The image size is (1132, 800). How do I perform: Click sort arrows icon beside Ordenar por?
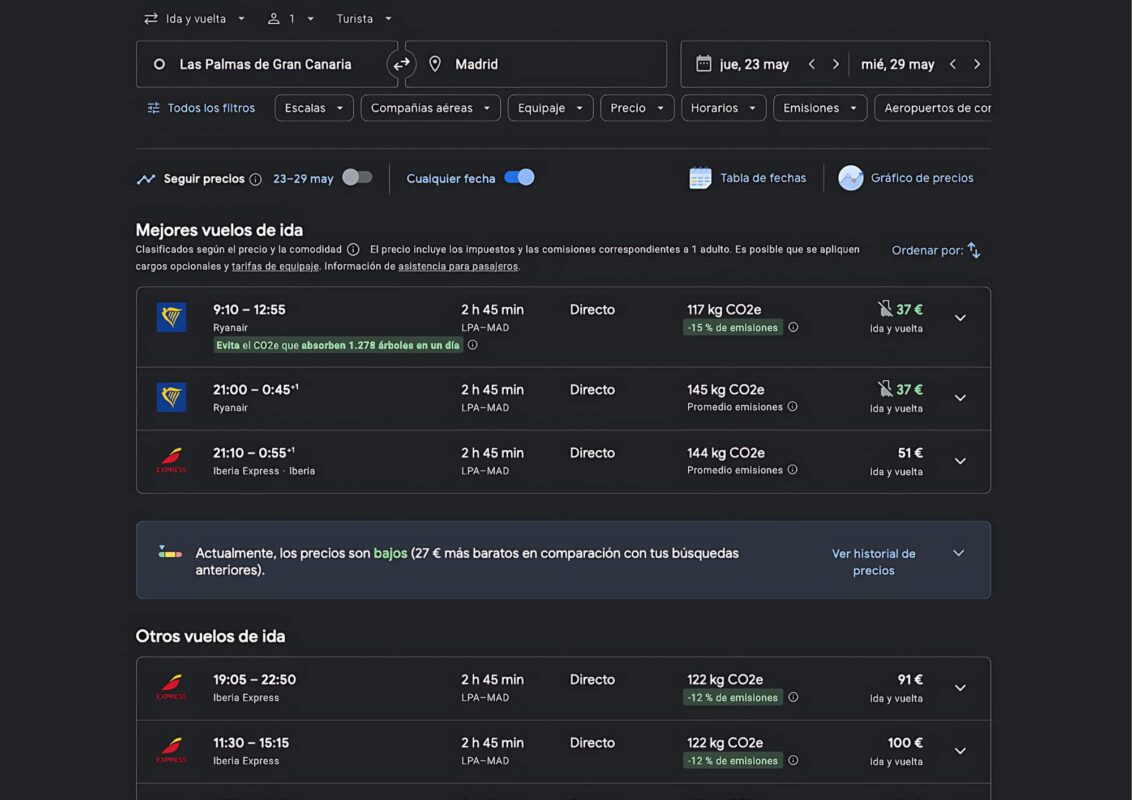[x=973, y=250]
